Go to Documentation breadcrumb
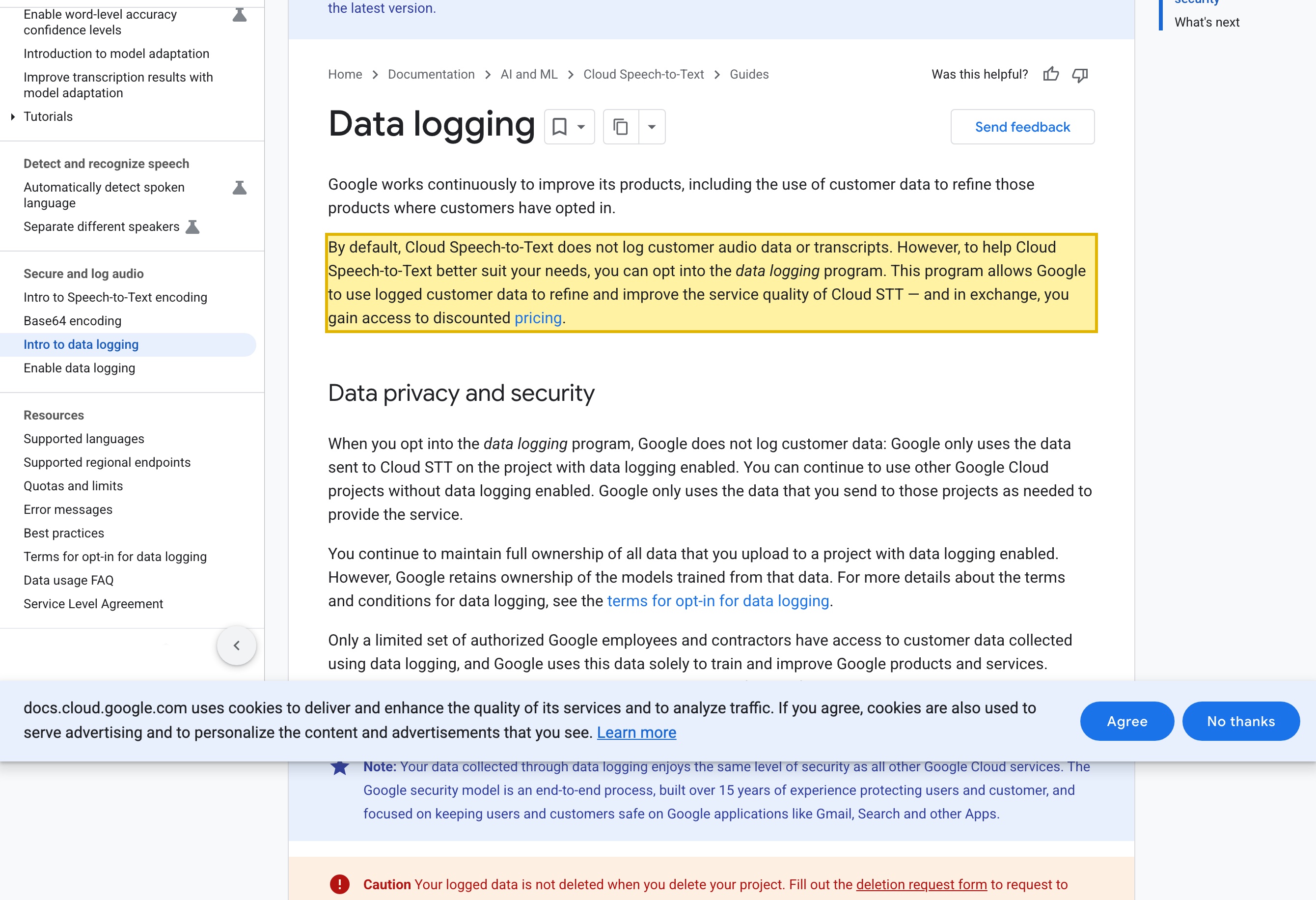This screenshot has height=900, width=1316. pos(431,74)
